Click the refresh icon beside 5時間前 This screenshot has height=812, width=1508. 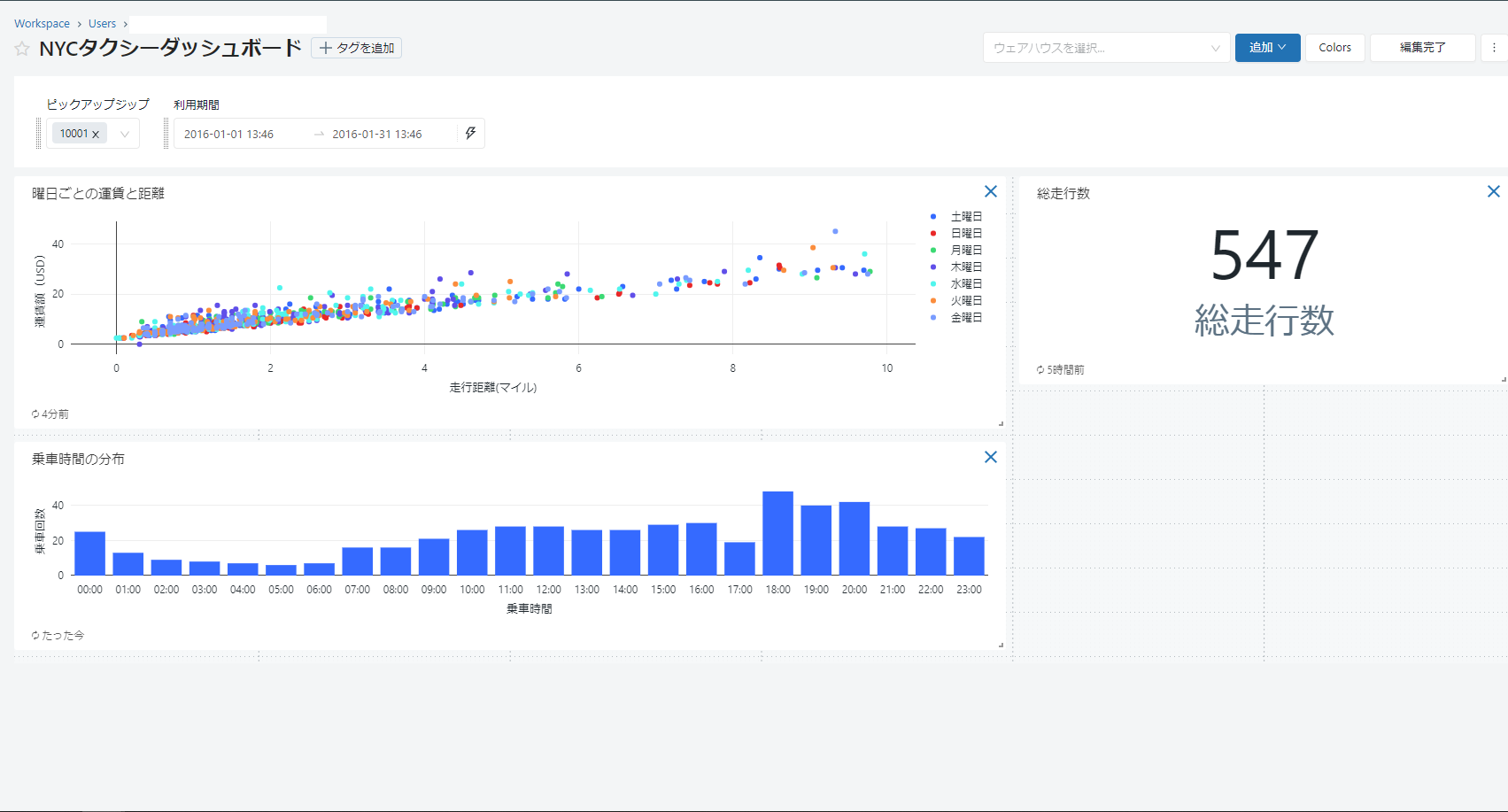pyautogui.click(x=1040, y=370)
